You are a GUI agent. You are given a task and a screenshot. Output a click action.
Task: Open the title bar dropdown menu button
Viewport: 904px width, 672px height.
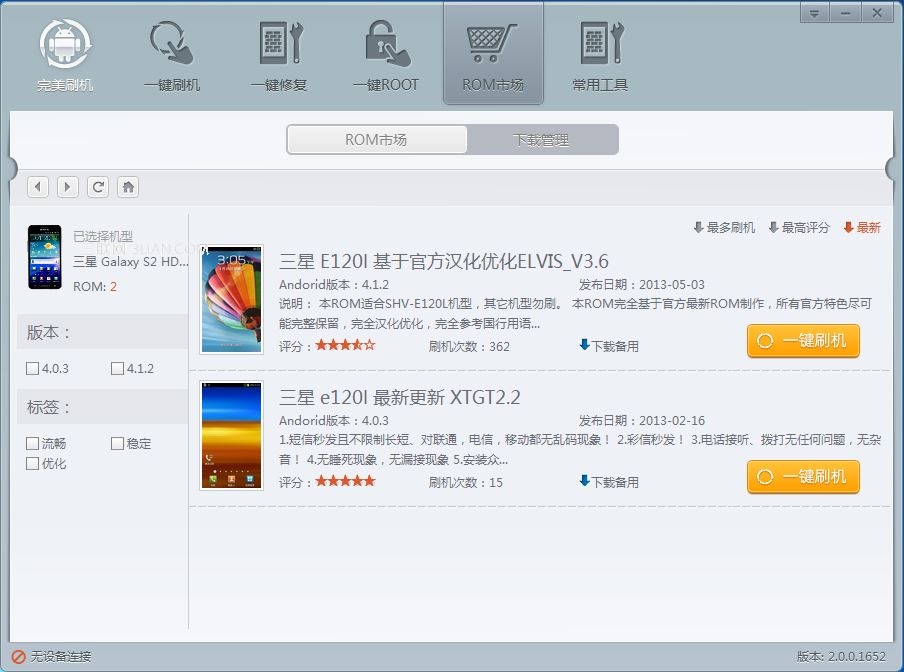(x=815, y=13)
